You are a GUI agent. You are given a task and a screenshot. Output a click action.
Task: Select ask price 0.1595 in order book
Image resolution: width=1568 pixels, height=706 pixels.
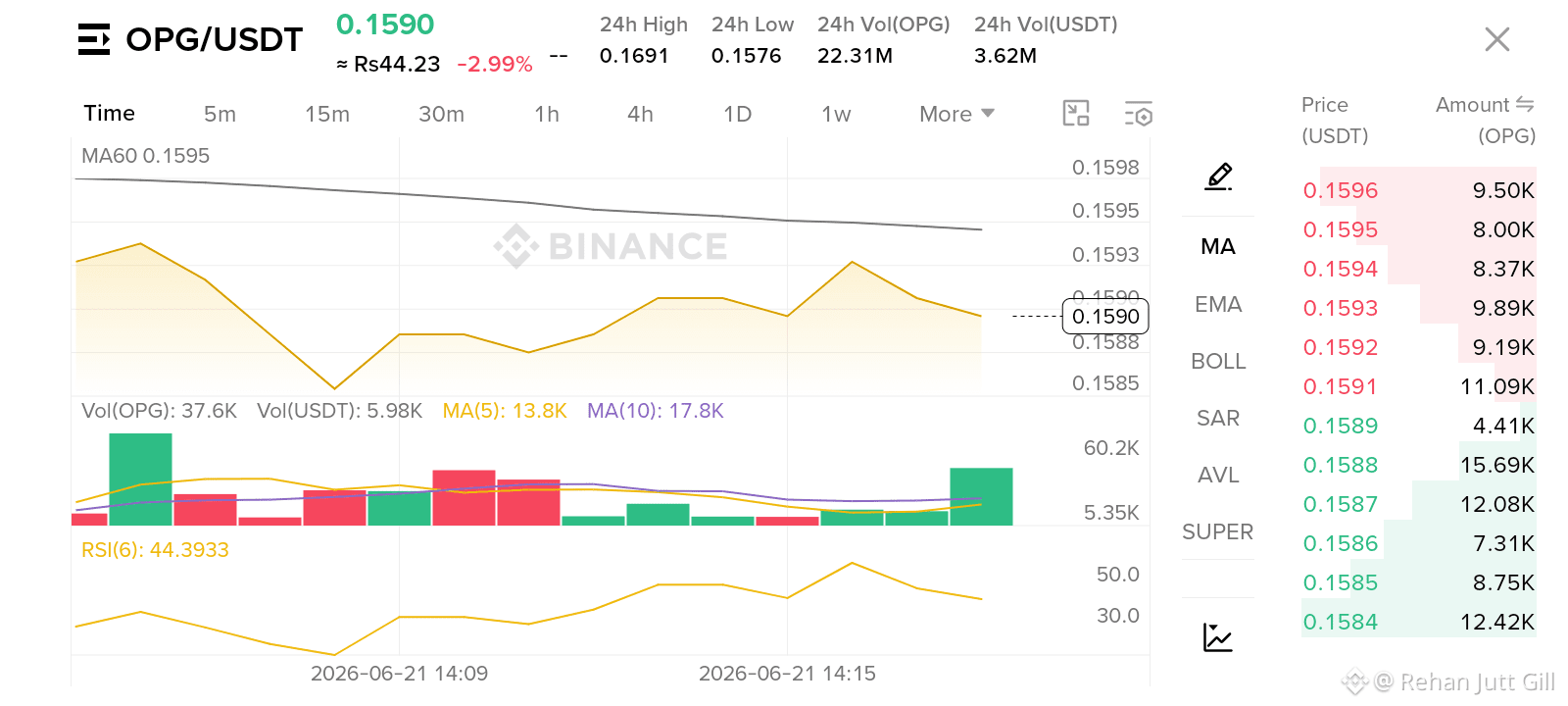click(x=1341, y=229)
